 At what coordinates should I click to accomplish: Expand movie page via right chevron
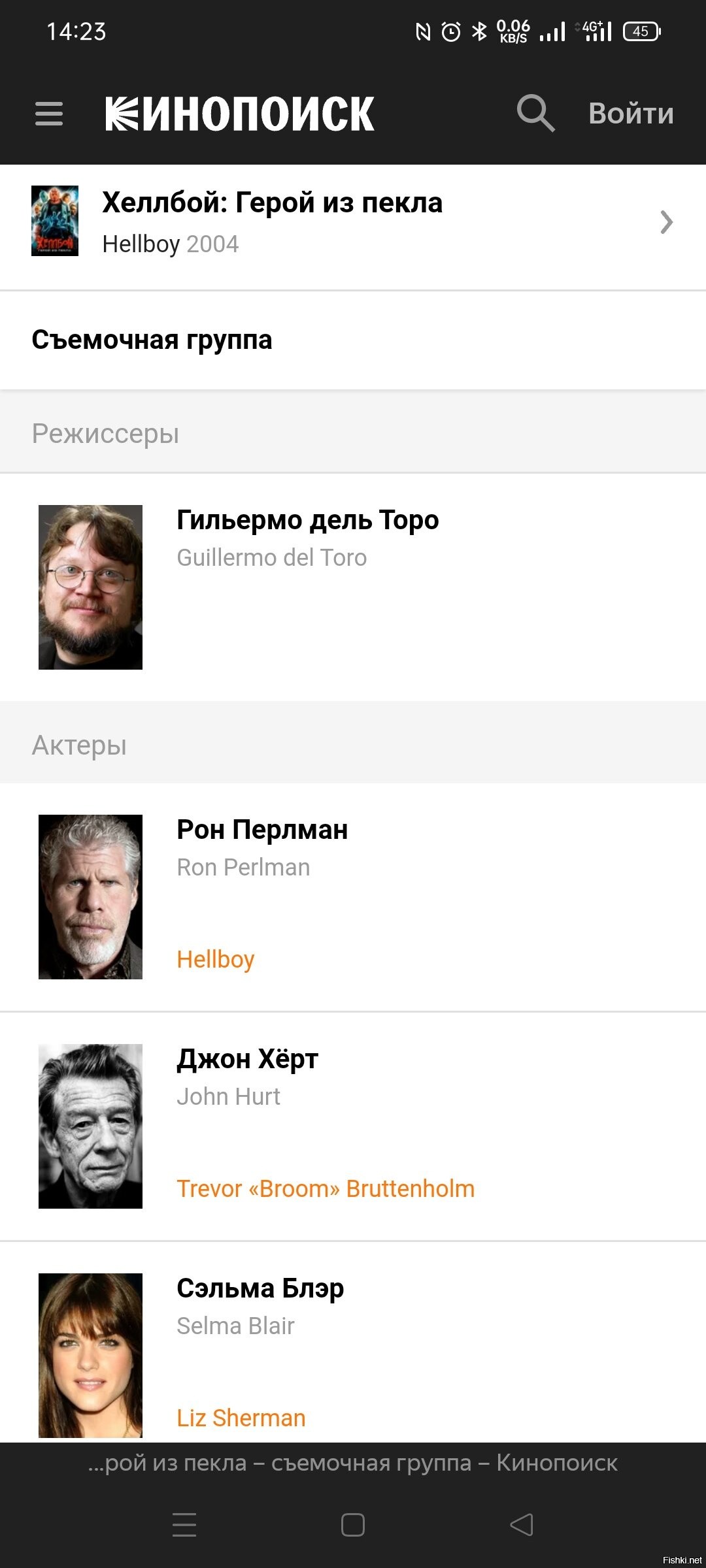(666, 222)
